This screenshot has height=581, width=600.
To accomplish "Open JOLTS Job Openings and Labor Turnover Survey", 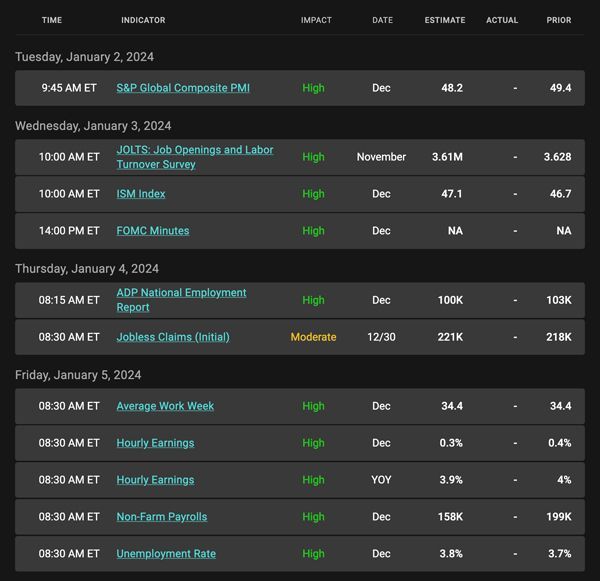I will (x=195, y=157).
